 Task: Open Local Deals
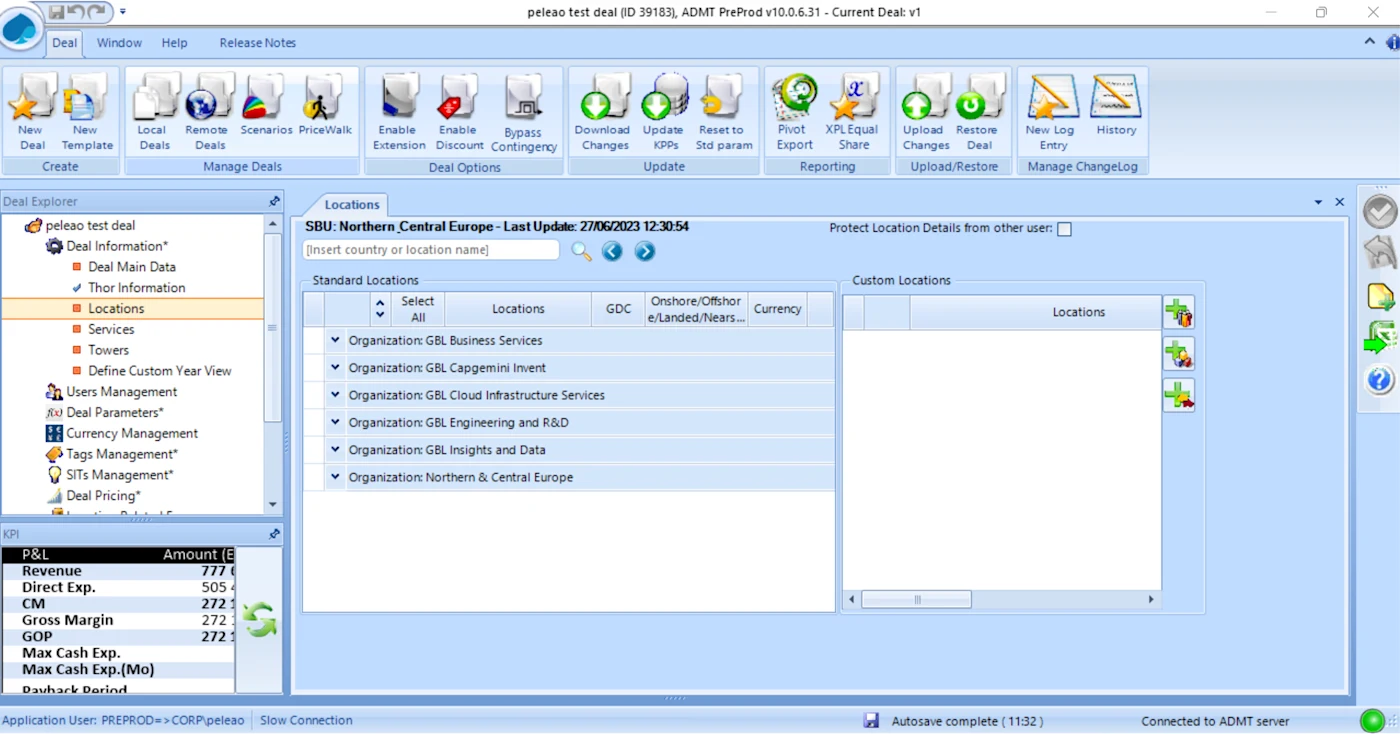153,113
